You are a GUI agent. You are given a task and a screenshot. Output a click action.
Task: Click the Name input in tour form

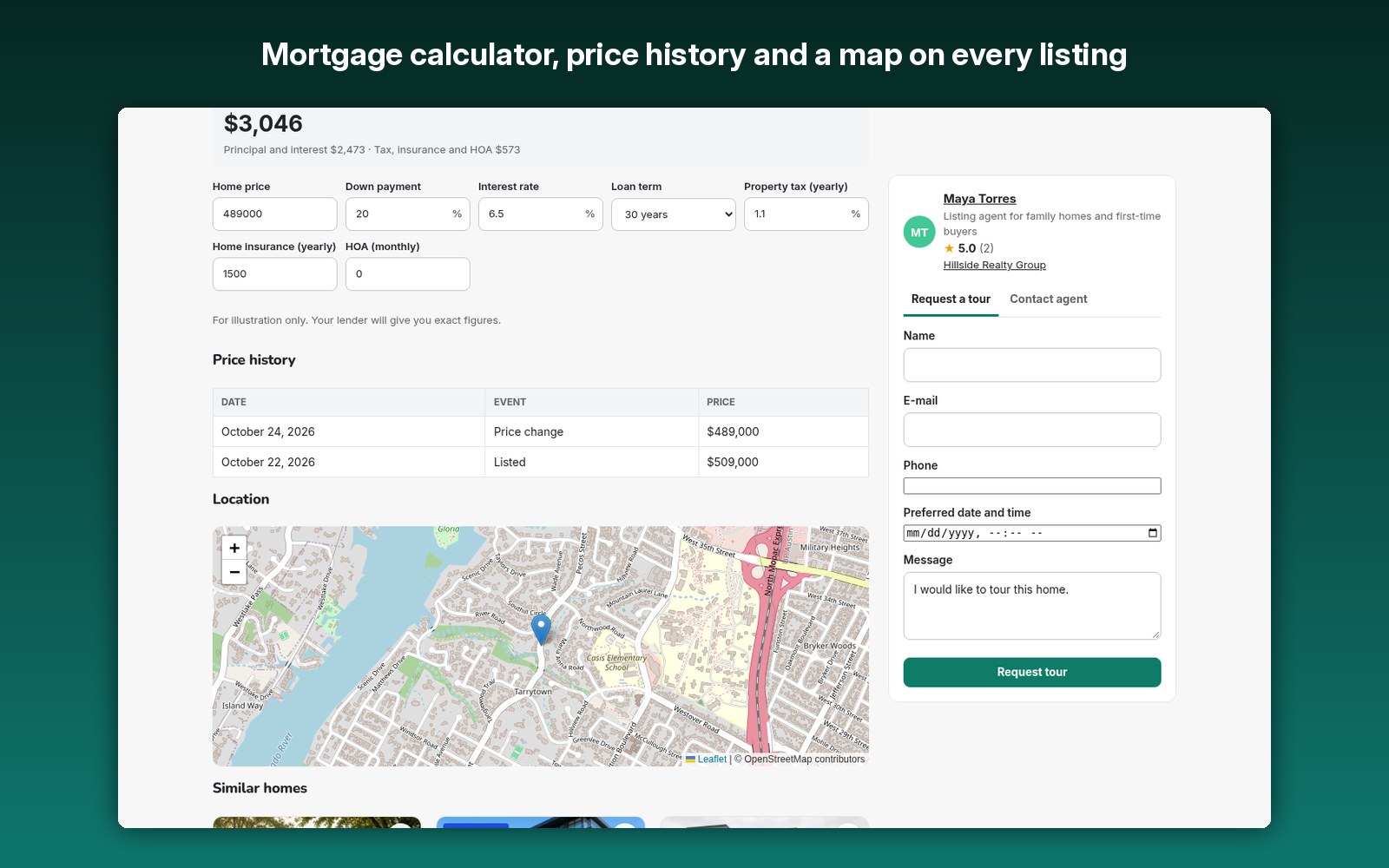pyautogui.click(x=1032, y=365)
